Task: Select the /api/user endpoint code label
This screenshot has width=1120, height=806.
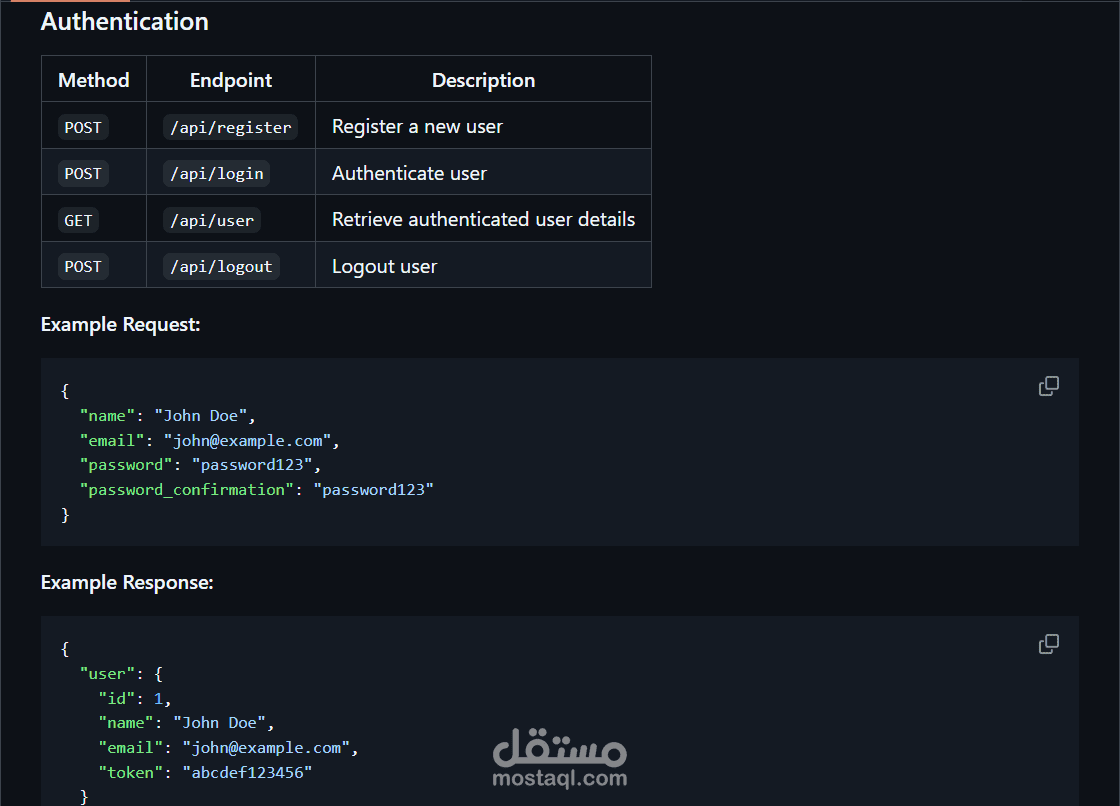Action: point(211,220)
